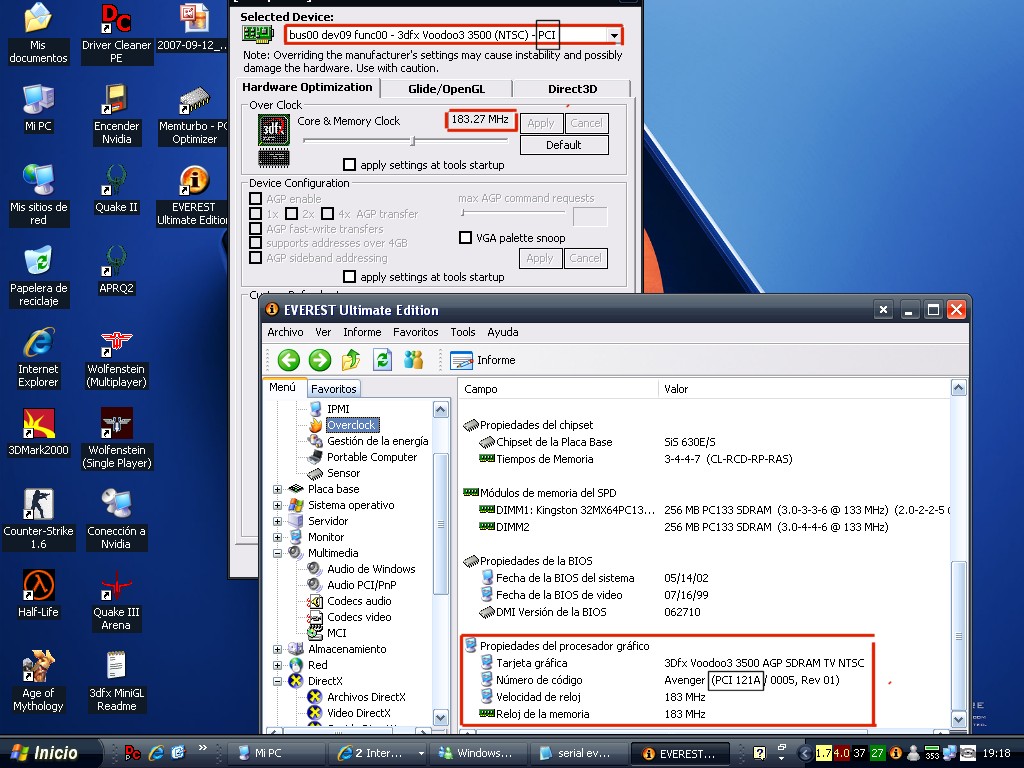Click the green Back arrow in EVEREST toolbar
Image resolution: width=1024 pixels, height=768 pixels.
pyautogui.click(x=289, y=360)
